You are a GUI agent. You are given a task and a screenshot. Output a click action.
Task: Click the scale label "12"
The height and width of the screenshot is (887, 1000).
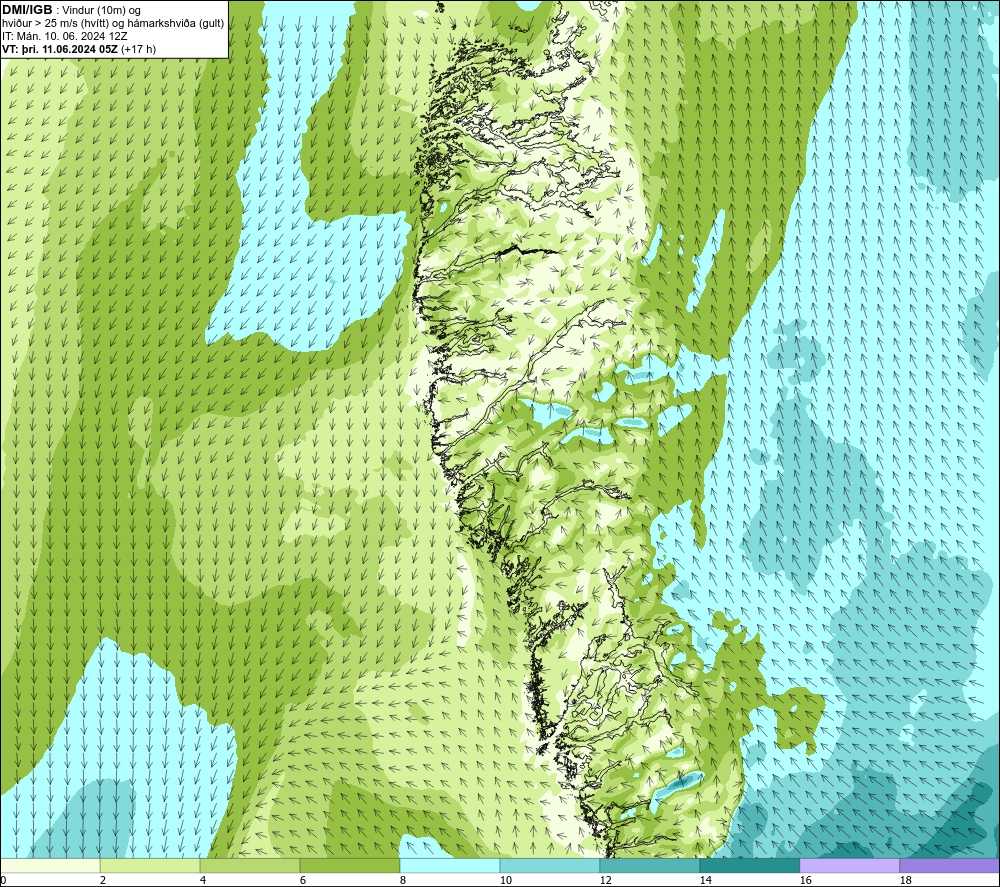pyautogui.click(x=606, y=880)
